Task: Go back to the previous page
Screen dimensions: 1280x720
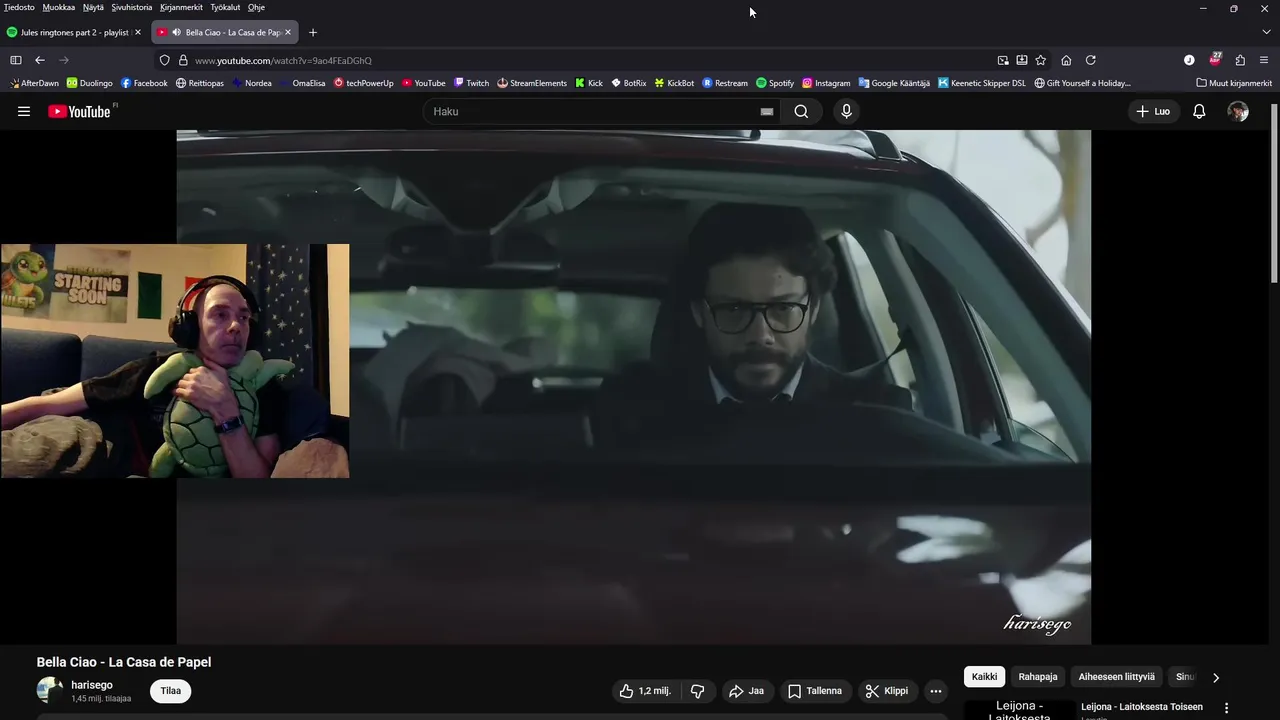Action: [40, 60]
